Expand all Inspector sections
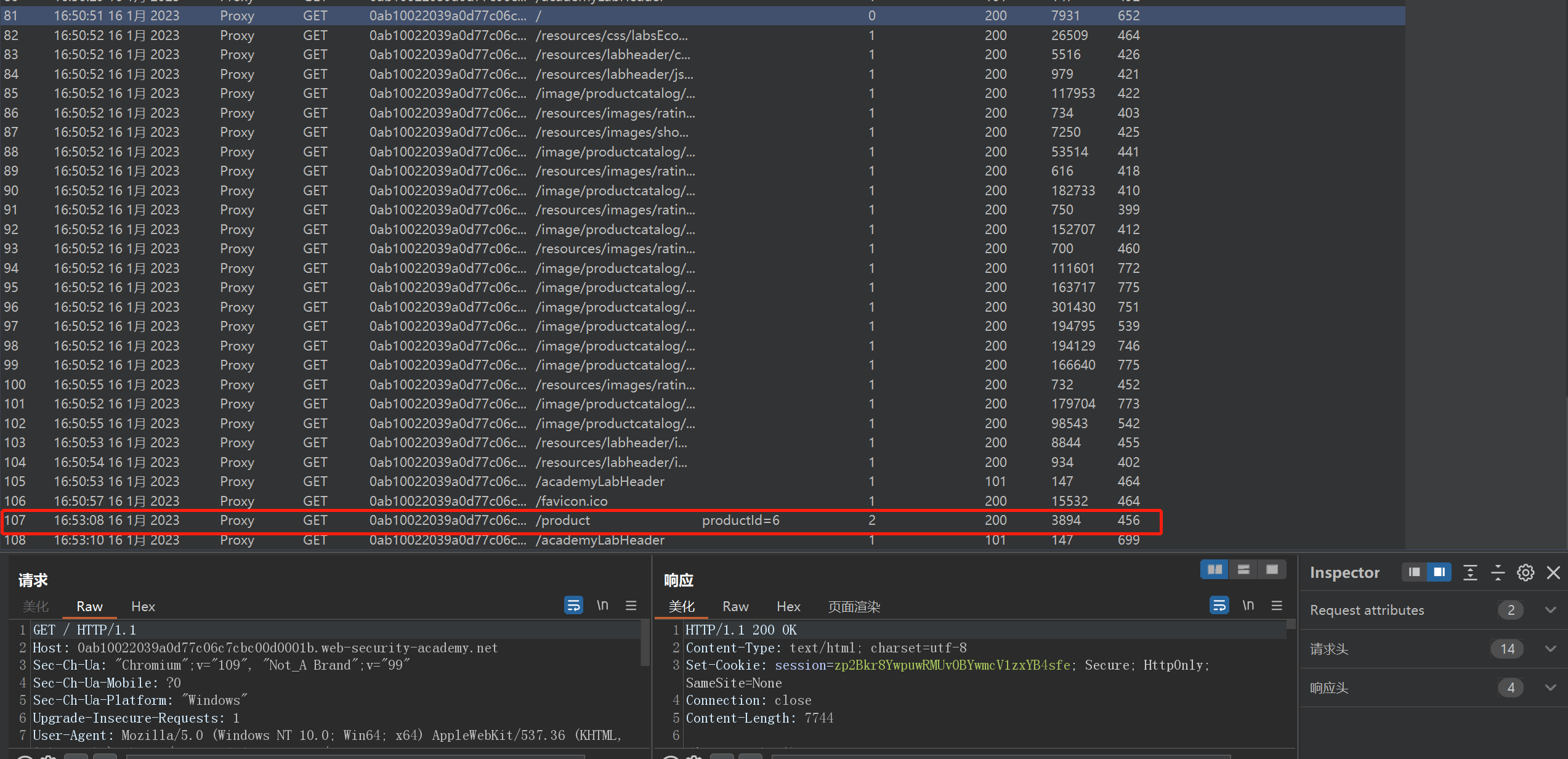Screen dimensions: 1568x759 [x=1470, y=572]
